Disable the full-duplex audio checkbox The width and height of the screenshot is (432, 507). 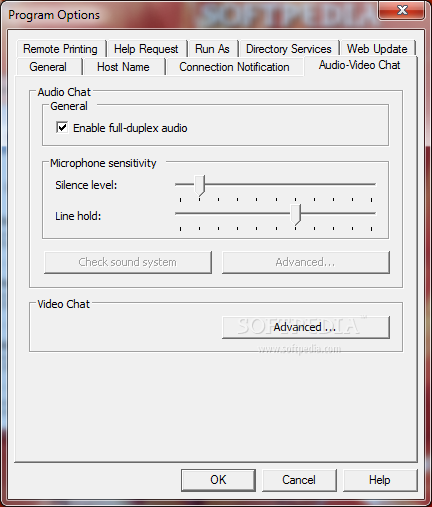[62, 128]
